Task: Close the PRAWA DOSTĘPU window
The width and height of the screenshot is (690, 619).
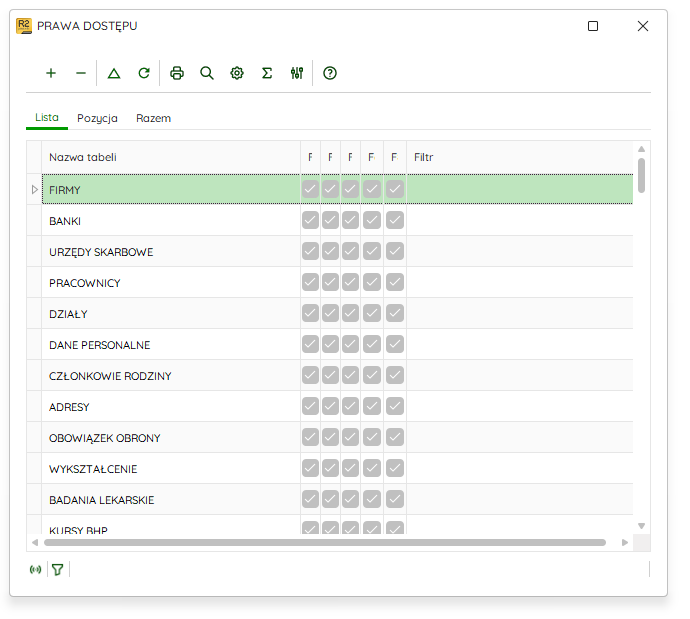Action: pos(643,26)
